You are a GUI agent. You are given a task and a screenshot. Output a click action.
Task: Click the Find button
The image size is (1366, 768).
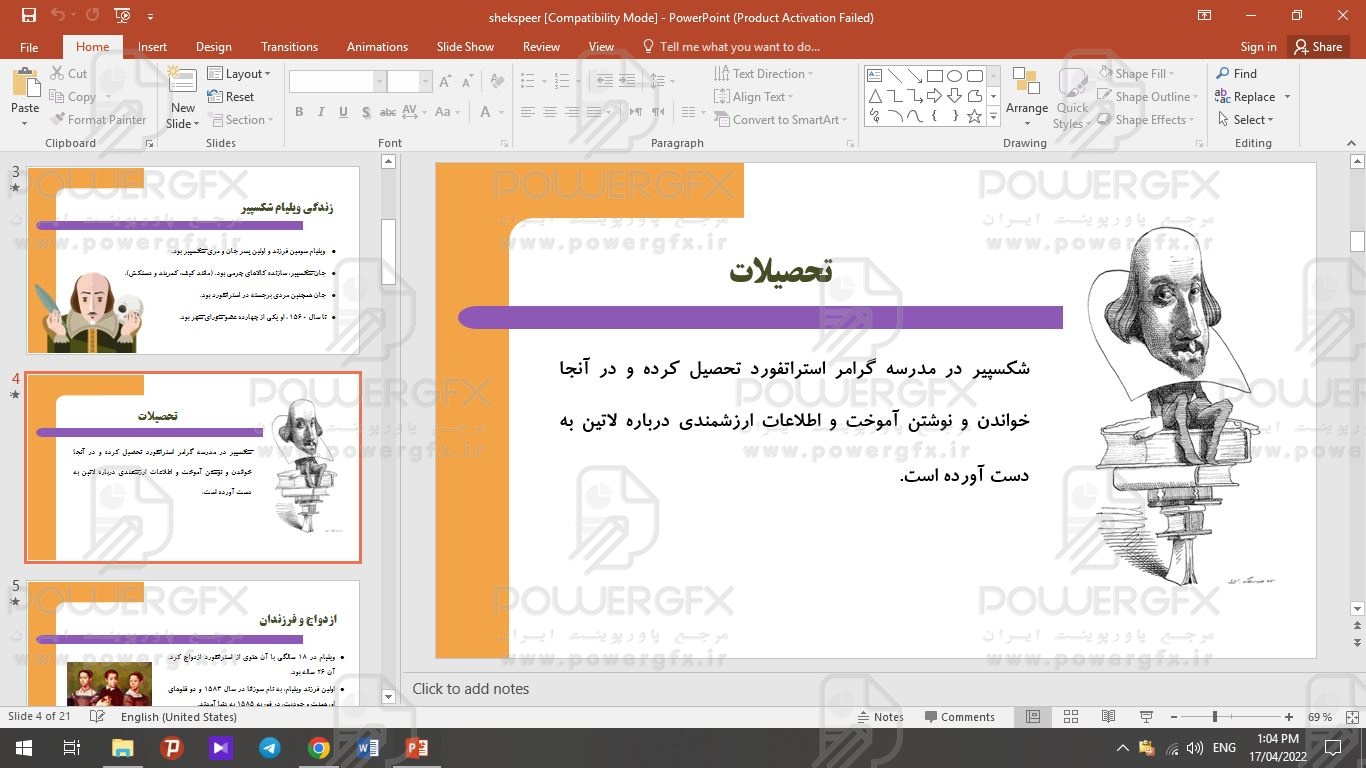tap(1237, 74)
